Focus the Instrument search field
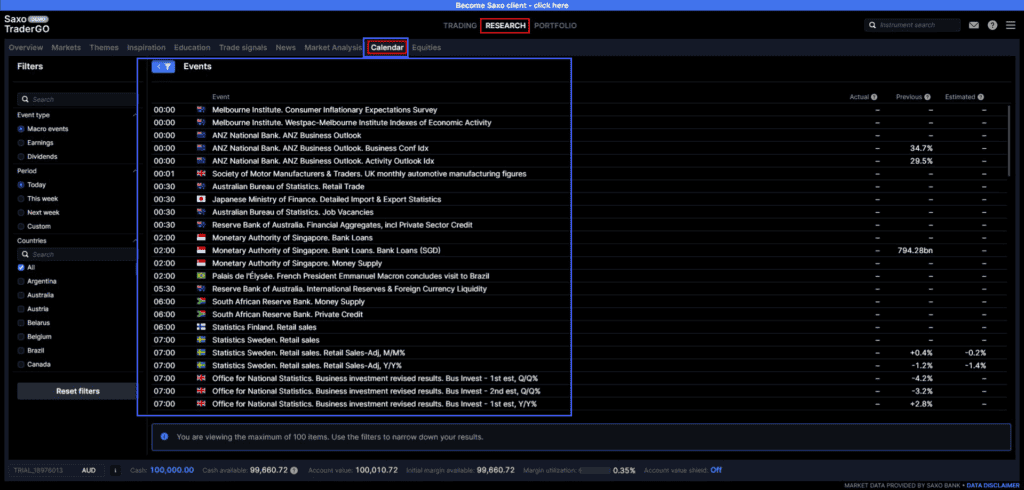Viewport: 1024px width, 490px height. 912,25
